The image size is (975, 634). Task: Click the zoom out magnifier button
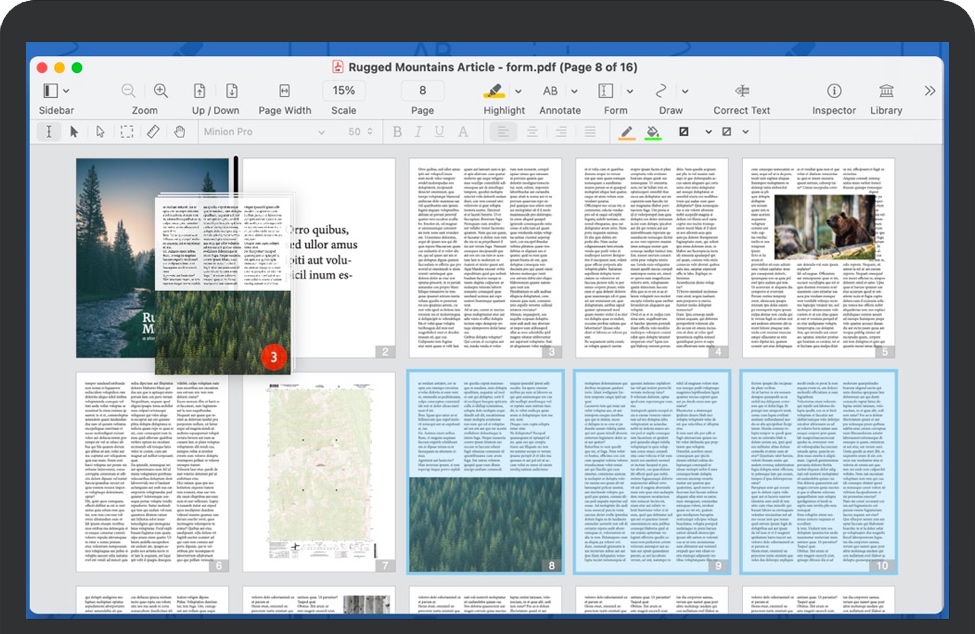127,90
